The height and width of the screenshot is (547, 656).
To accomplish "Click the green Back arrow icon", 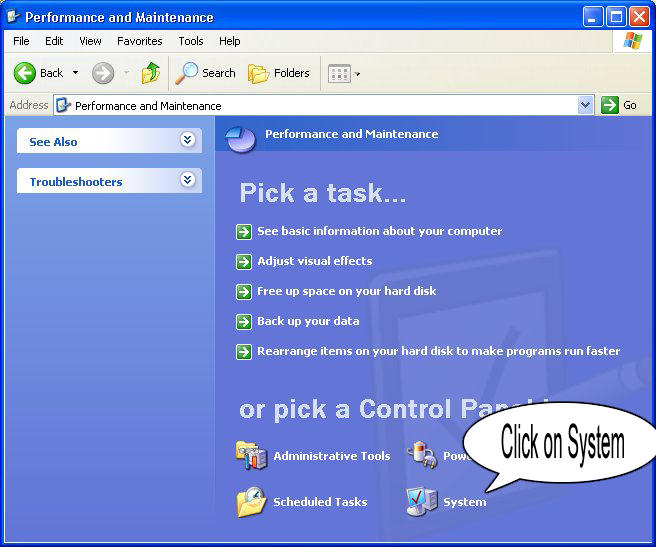I will (x=25, y=73).
